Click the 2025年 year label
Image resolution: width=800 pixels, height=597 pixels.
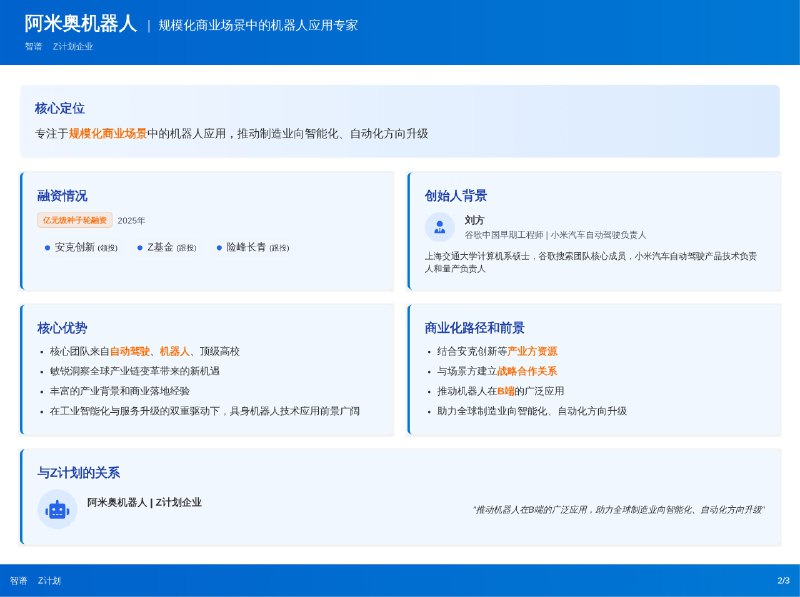coord(131,221)
